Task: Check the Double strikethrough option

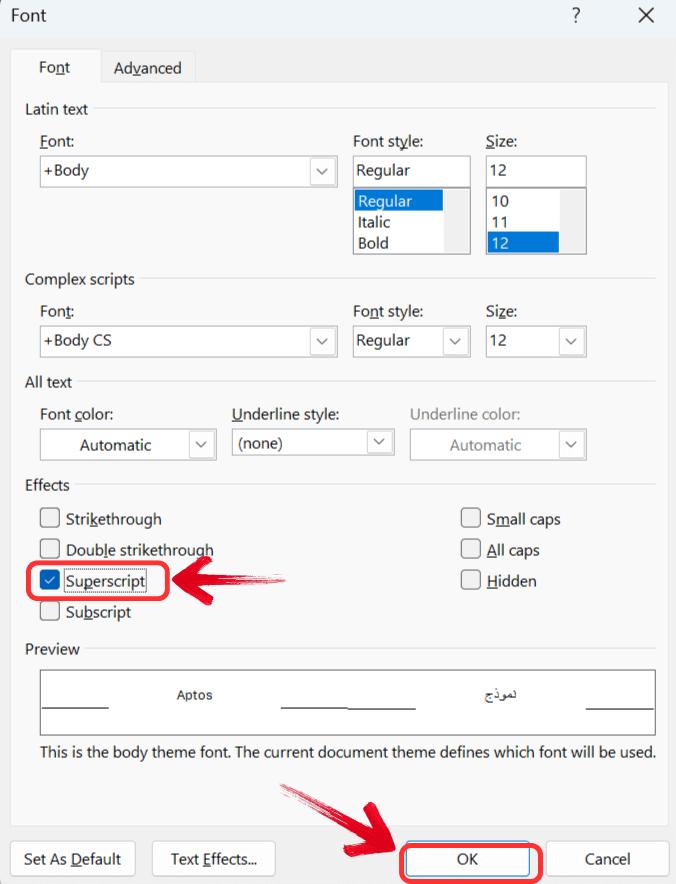Action: [x=49, y=549]
